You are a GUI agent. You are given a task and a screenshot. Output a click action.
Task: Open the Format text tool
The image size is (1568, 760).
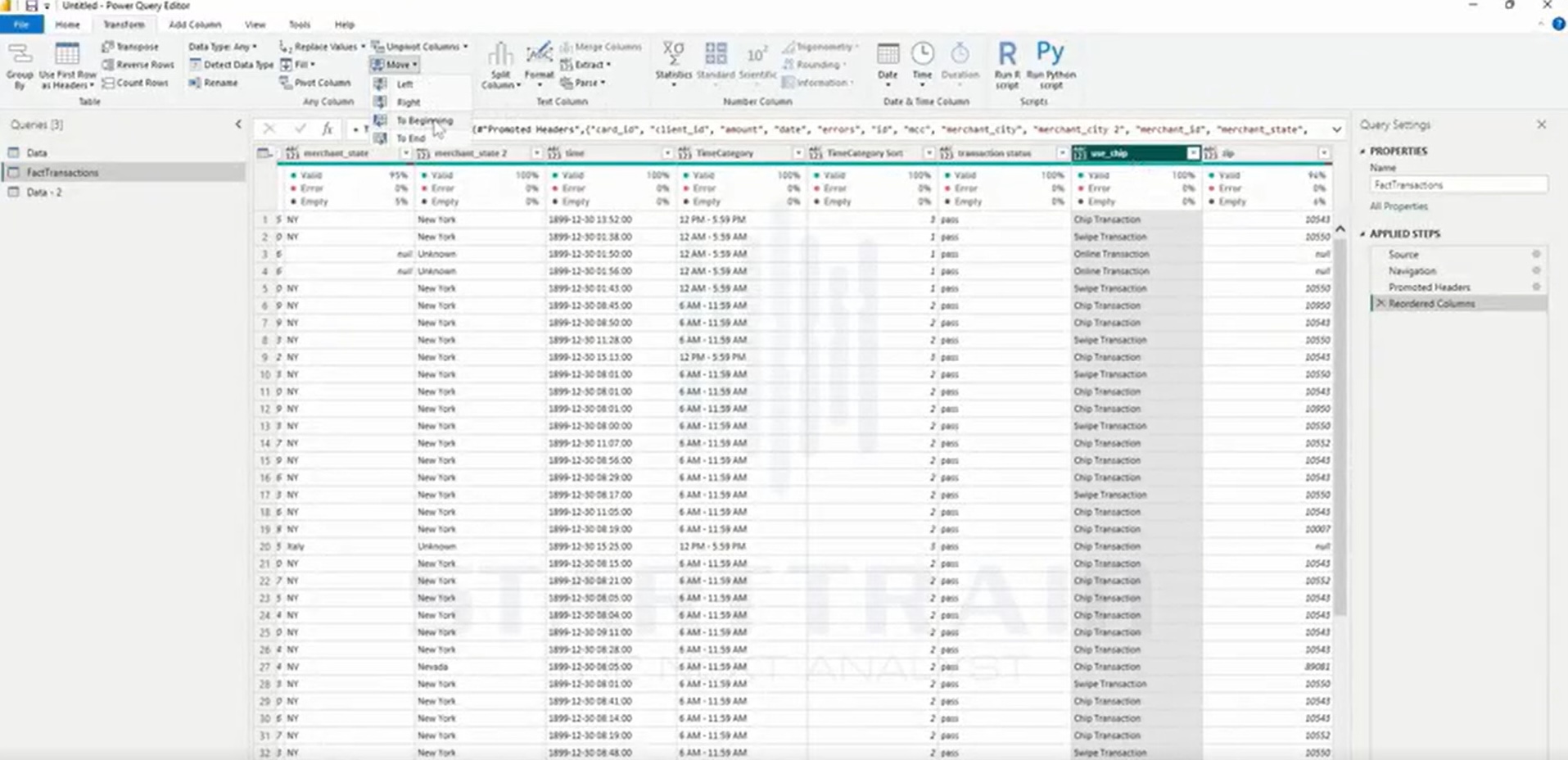click(539, 66)
